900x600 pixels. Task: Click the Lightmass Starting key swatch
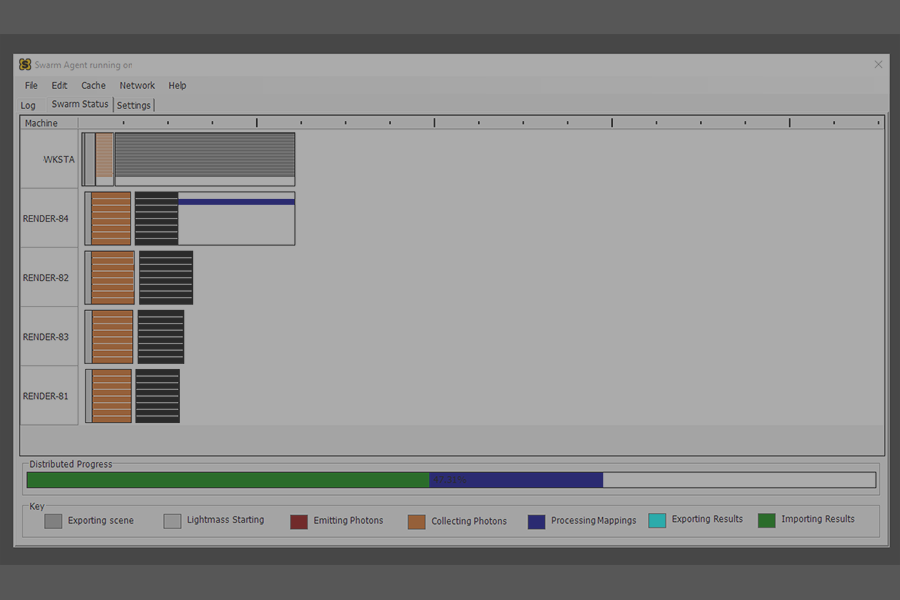[172, 521]
